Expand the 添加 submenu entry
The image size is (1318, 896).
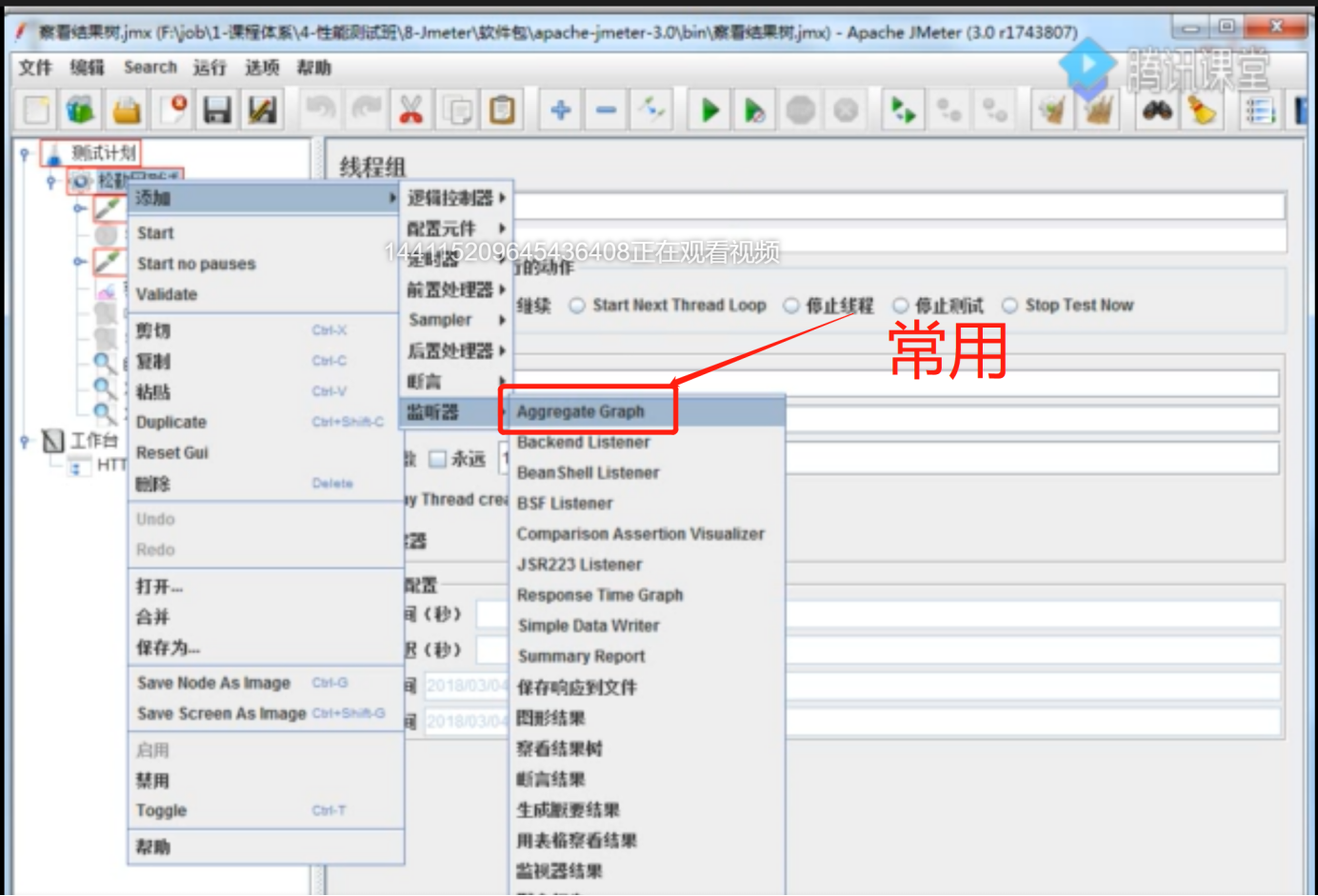click(265, 198)
